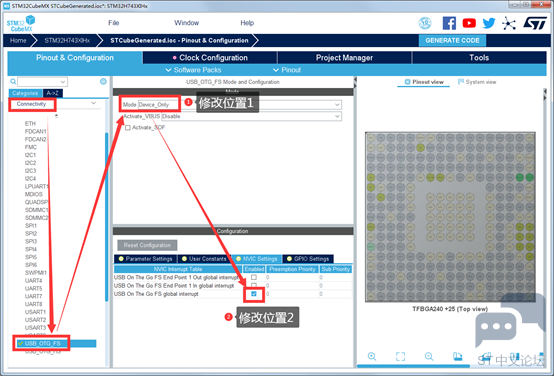
Task: Open the Mode dropdown set to Device_Only
Action: [239, 105]
